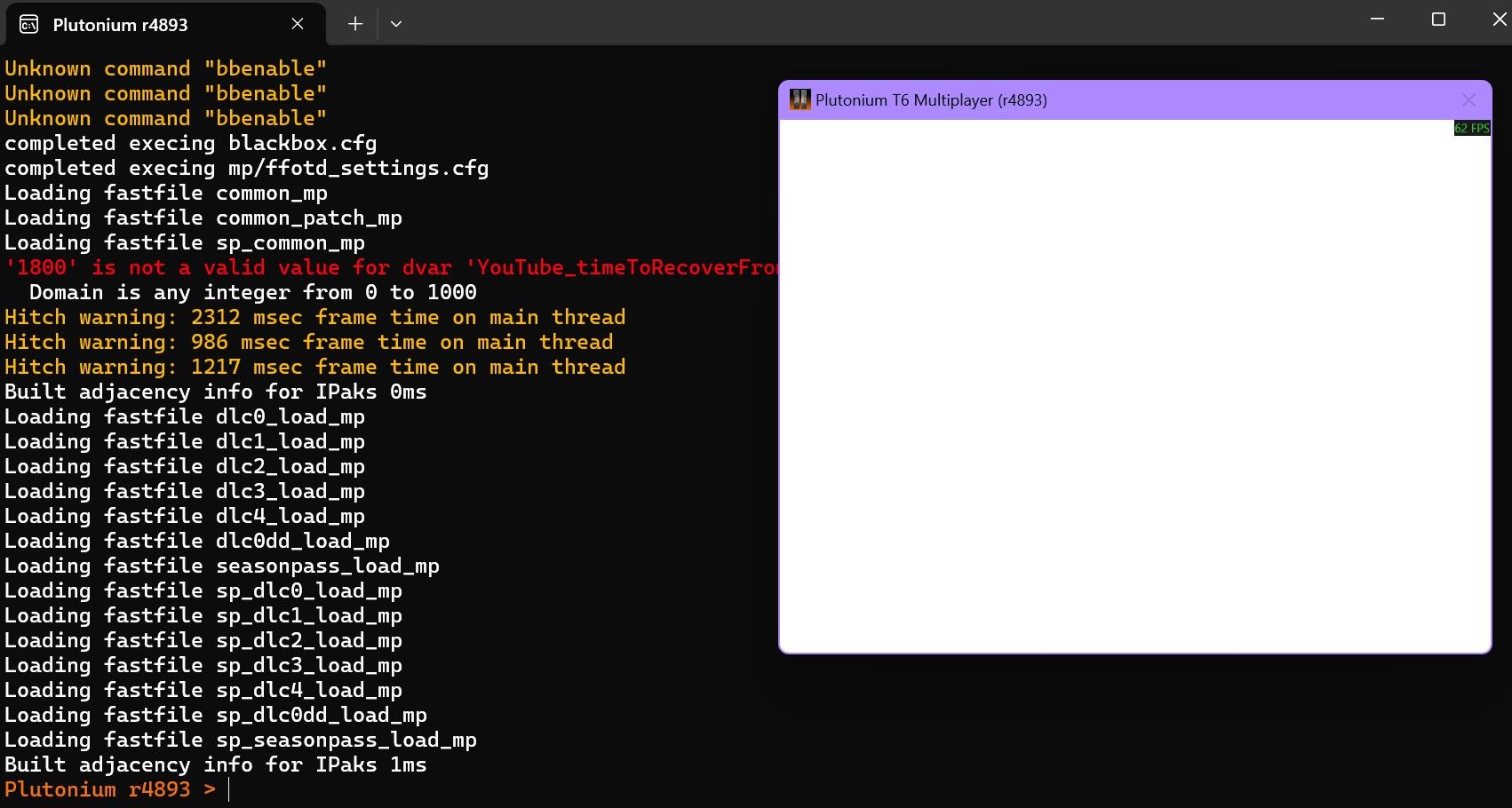Click the terminal icon in the tab
This screenshot has width=1512, height=808.
click(28, 25)
